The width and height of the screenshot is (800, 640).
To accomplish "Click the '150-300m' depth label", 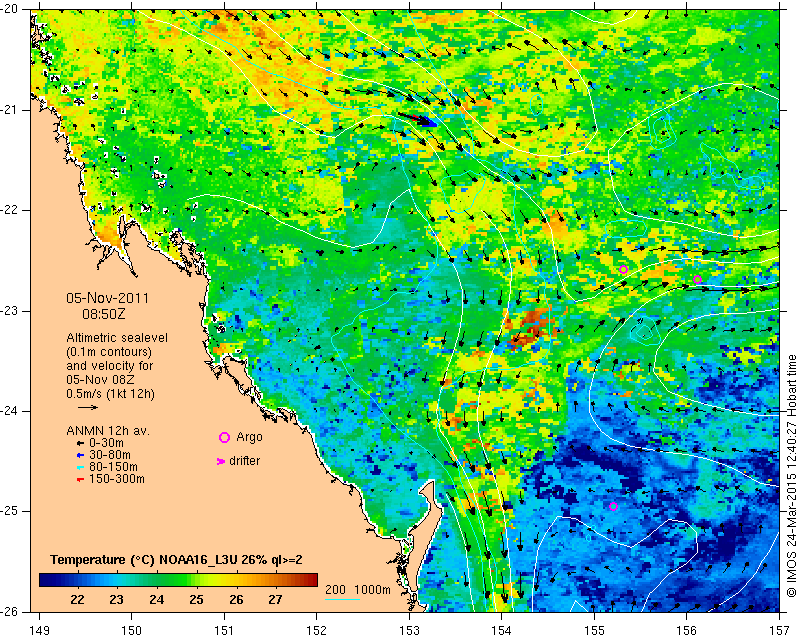I will coord(117,479).
